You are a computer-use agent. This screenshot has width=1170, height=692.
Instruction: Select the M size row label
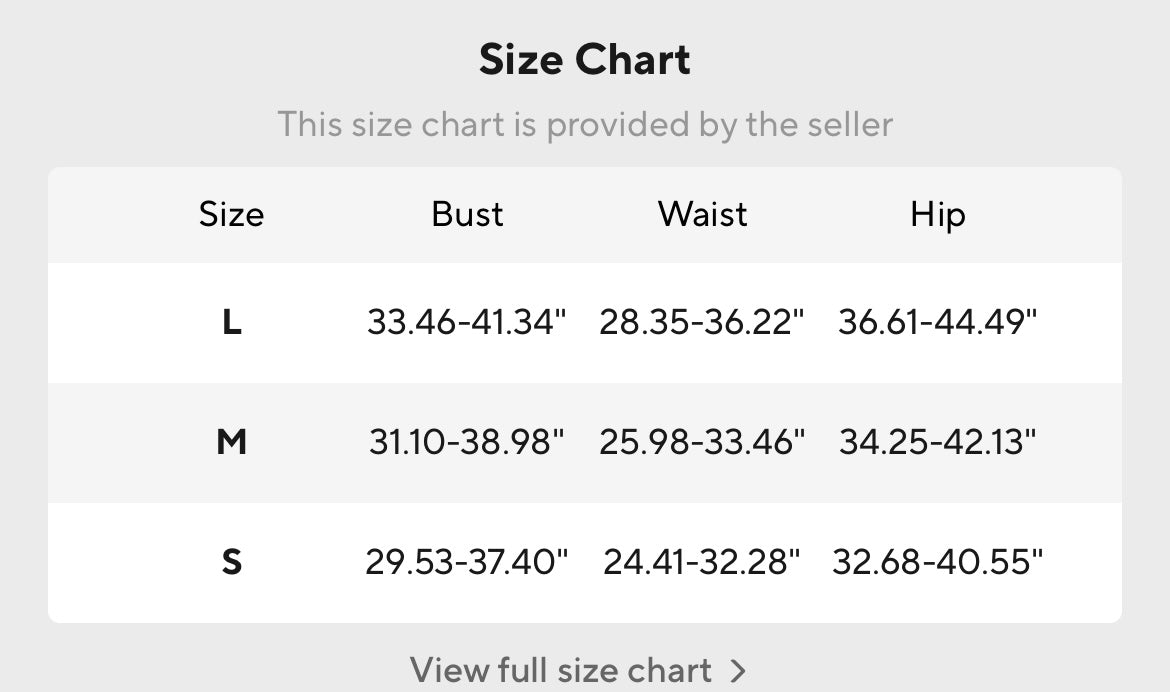click(x=231, y=441)
